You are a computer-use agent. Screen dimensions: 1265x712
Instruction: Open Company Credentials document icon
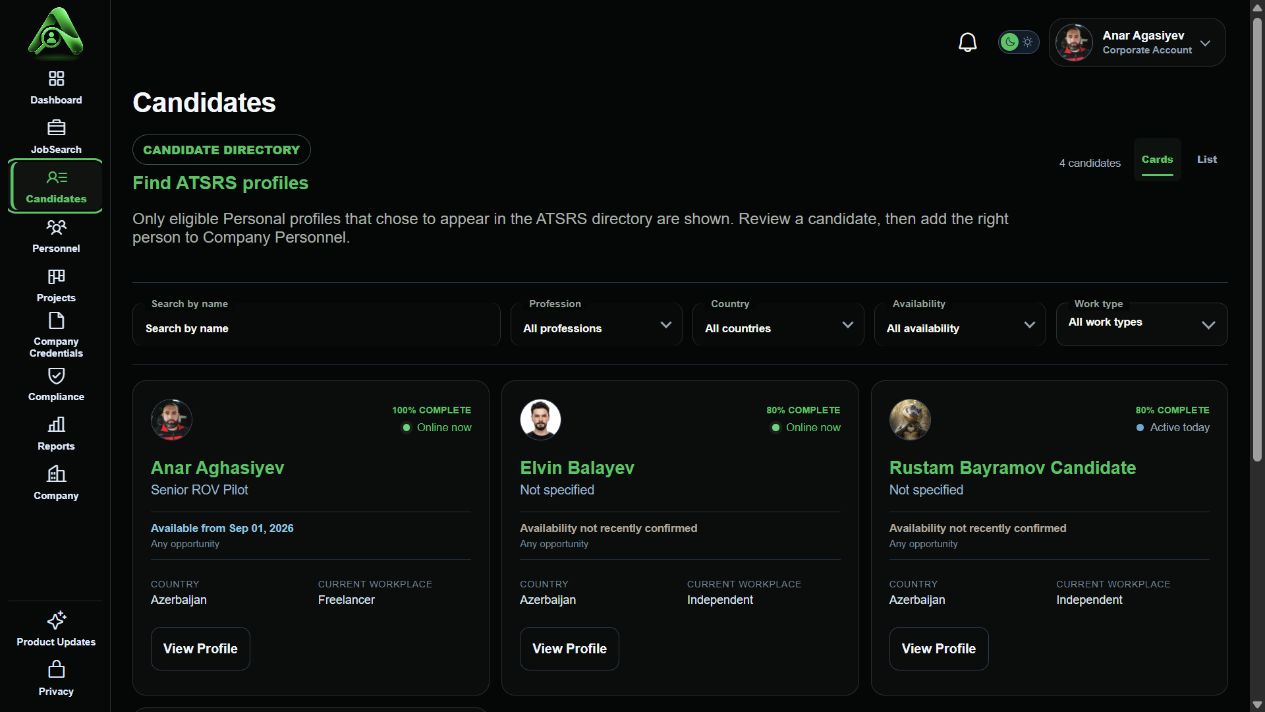(56, 321)
